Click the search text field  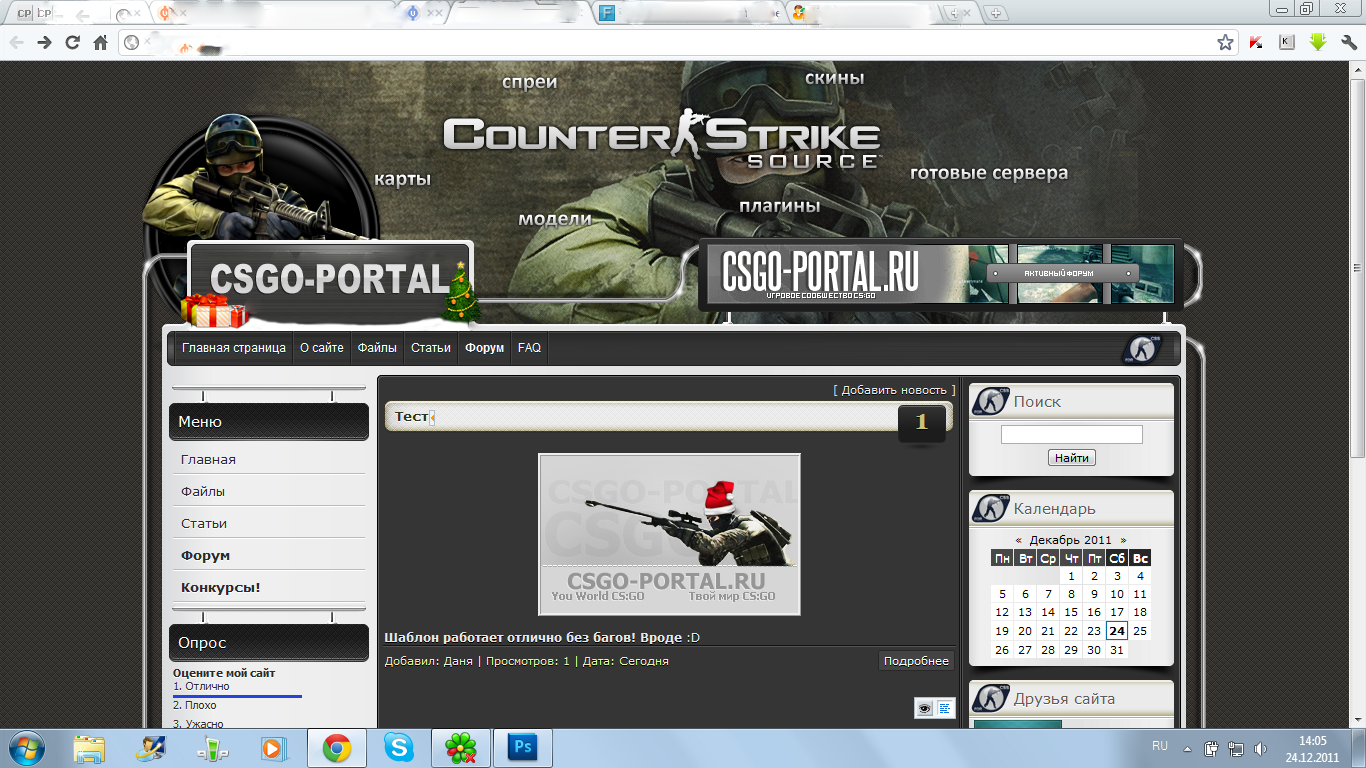(1071, 434)
